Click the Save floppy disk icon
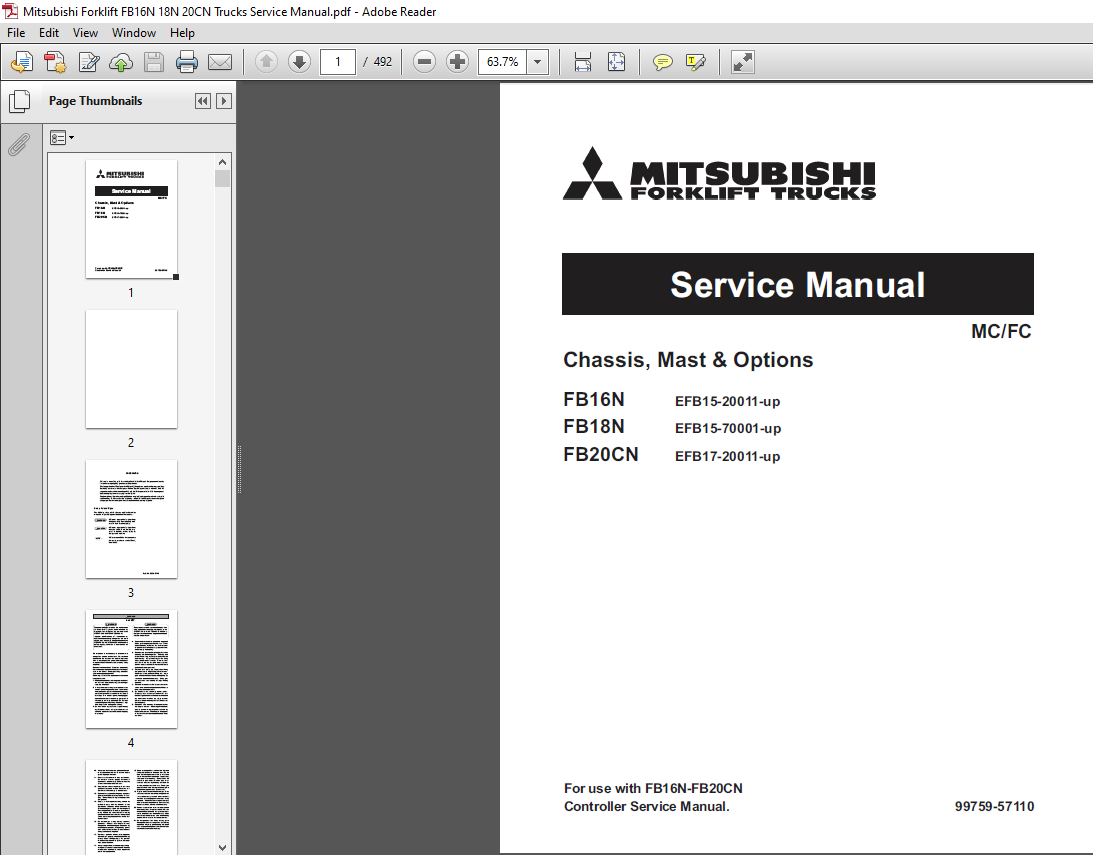The height and width of the screenshot is (855, 1093). pyautogui.click(x=154, y=62)
